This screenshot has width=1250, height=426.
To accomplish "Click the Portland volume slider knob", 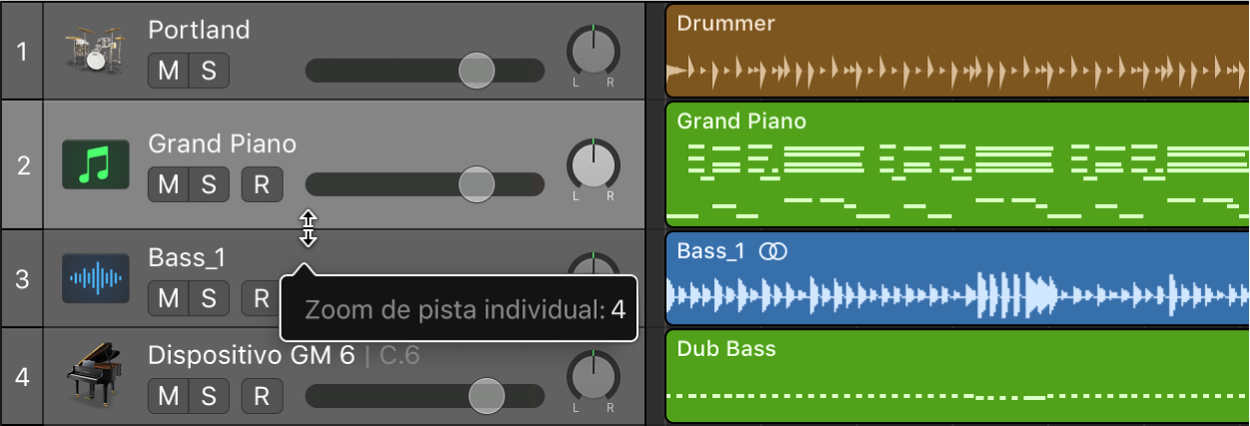I will (476, 70).
